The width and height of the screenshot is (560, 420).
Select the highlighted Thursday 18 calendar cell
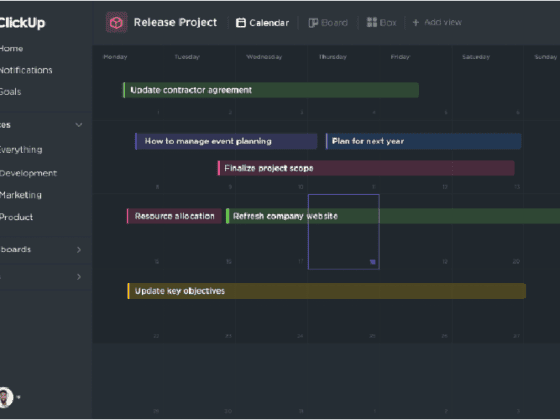pyautogui.click(x=344, y=232)
